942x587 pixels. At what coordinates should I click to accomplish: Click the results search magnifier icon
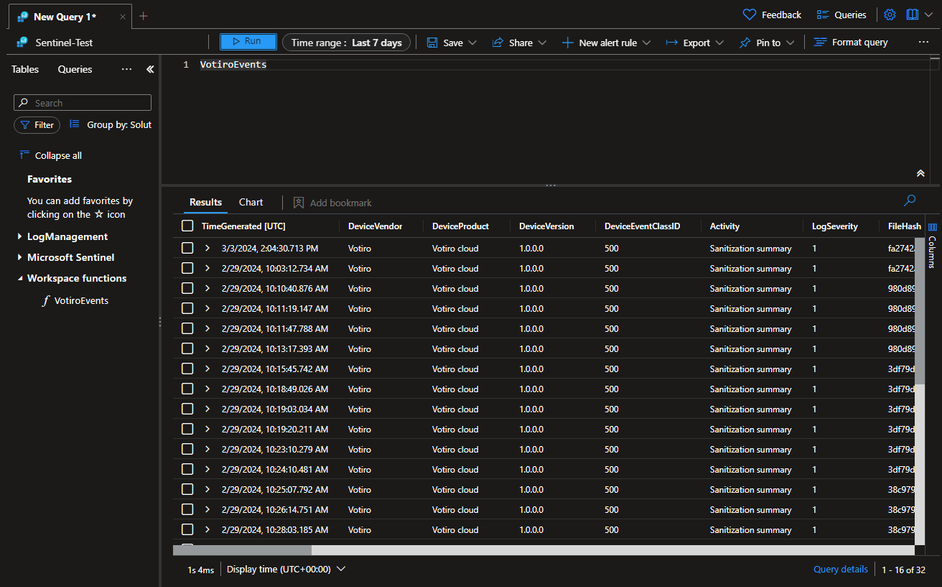(x=910, y=200)
